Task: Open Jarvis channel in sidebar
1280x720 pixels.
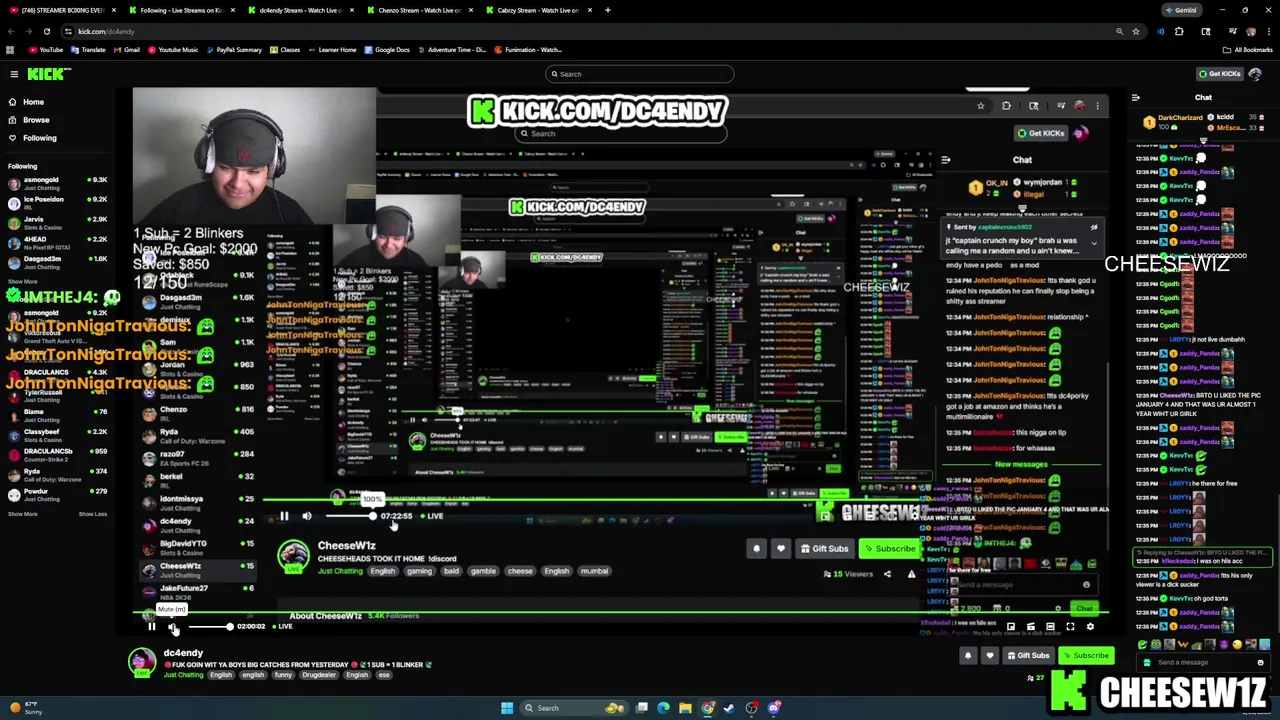Action: (x=57, y=223)
